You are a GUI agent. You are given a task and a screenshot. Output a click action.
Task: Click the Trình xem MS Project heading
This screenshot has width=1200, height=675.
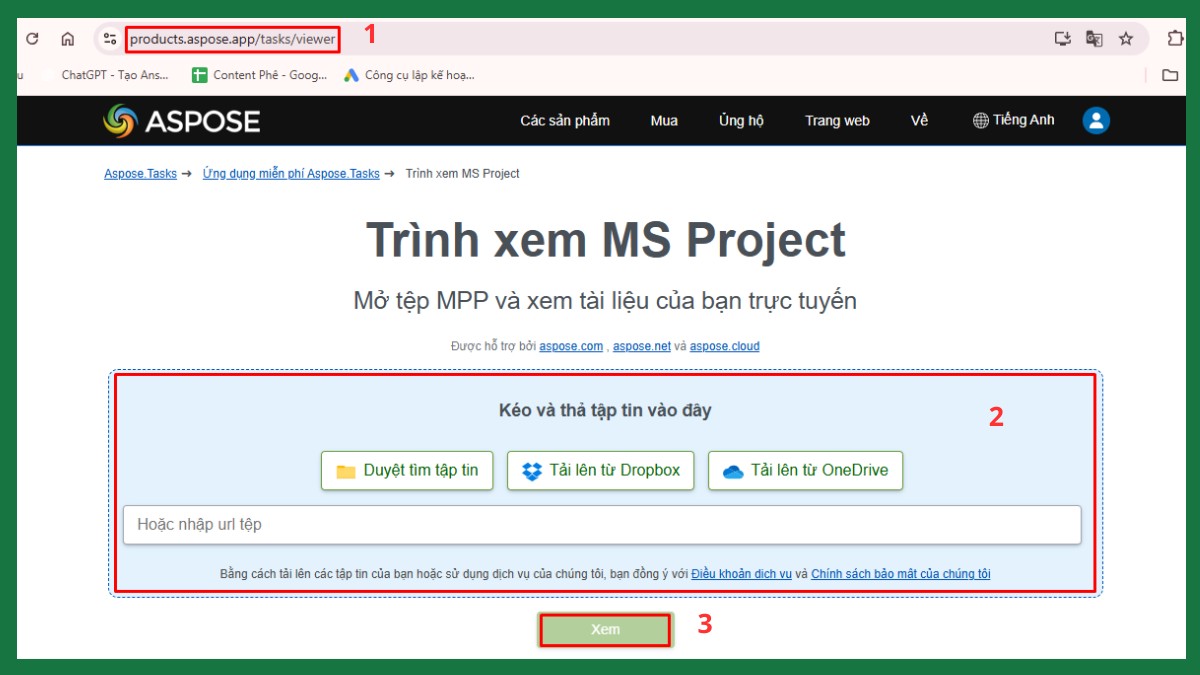click(x=605, y=240)
